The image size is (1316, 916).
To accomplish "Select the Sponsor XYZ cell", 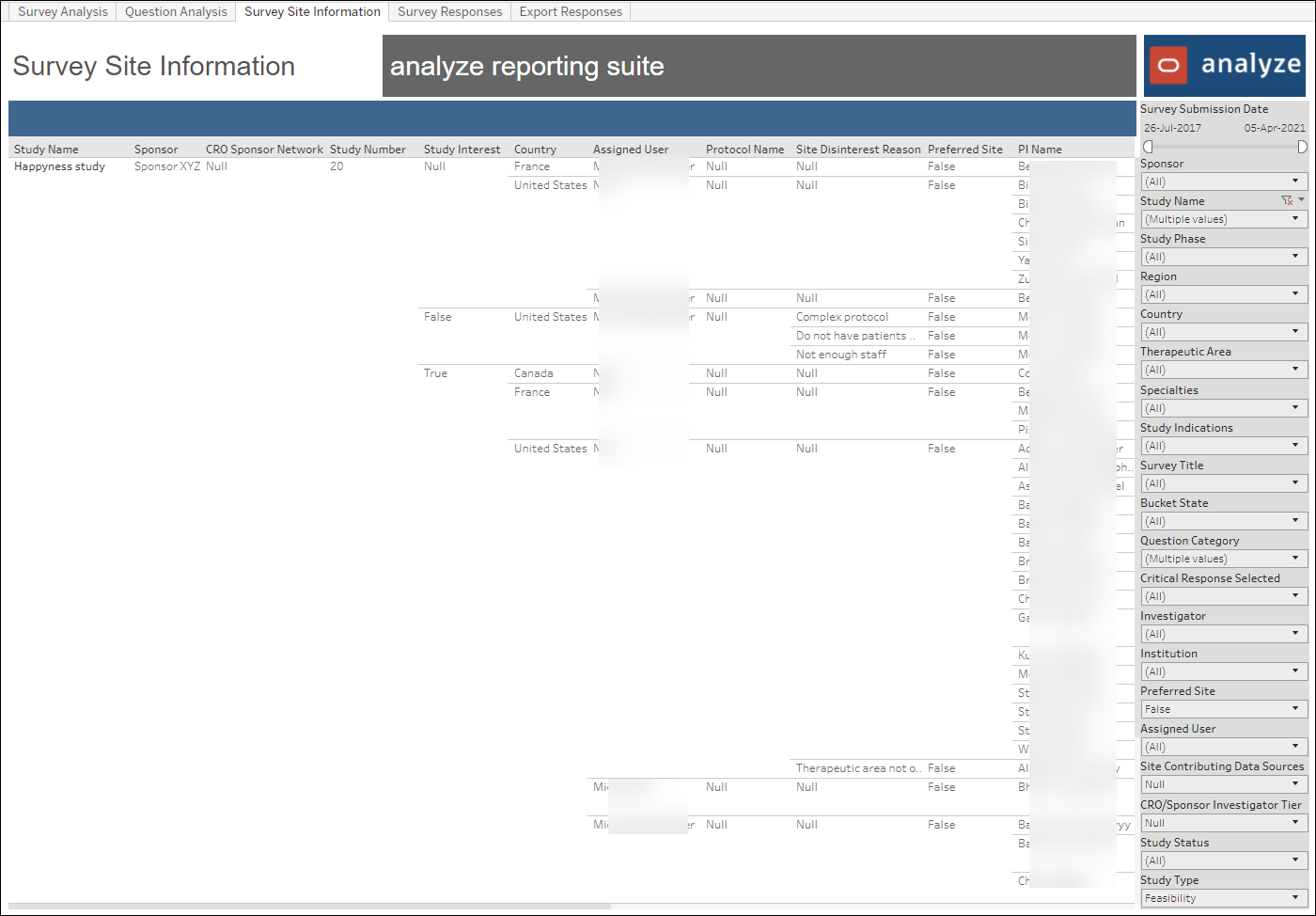I will tap(167, 166).
